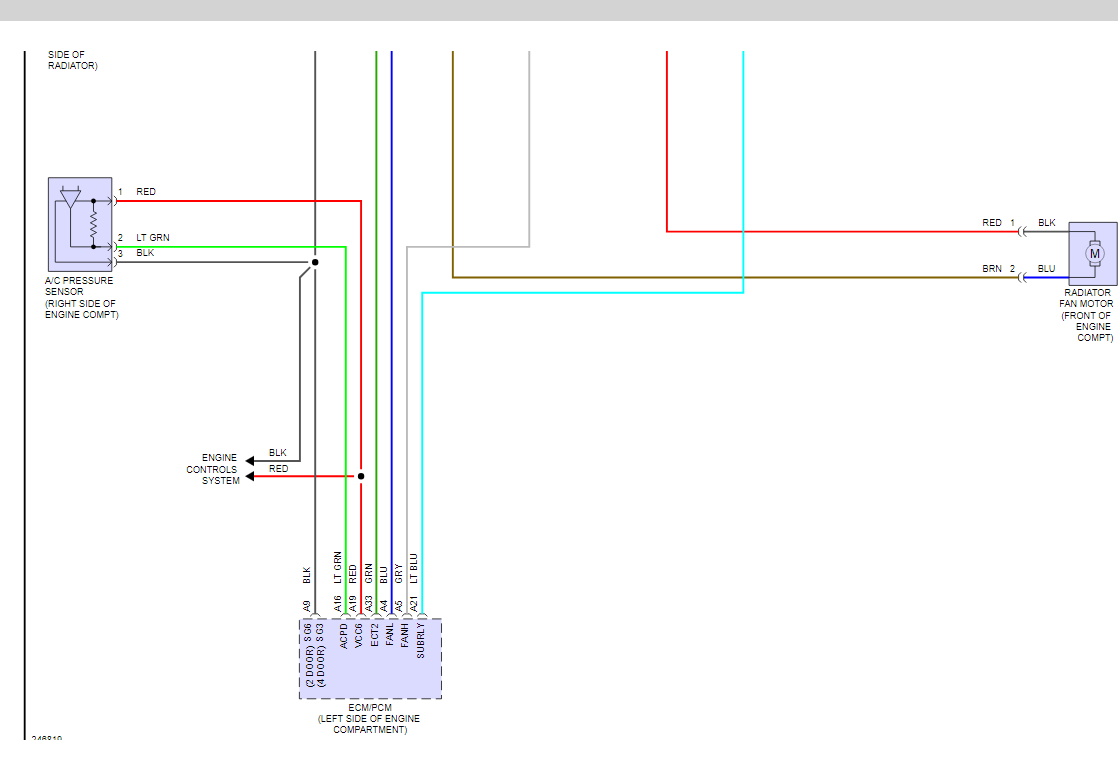The width and height of the screenshot is (1118, 778).
Task: Click the "BLU" label beside the fan motor
Action: click(x=1047, y=269)
